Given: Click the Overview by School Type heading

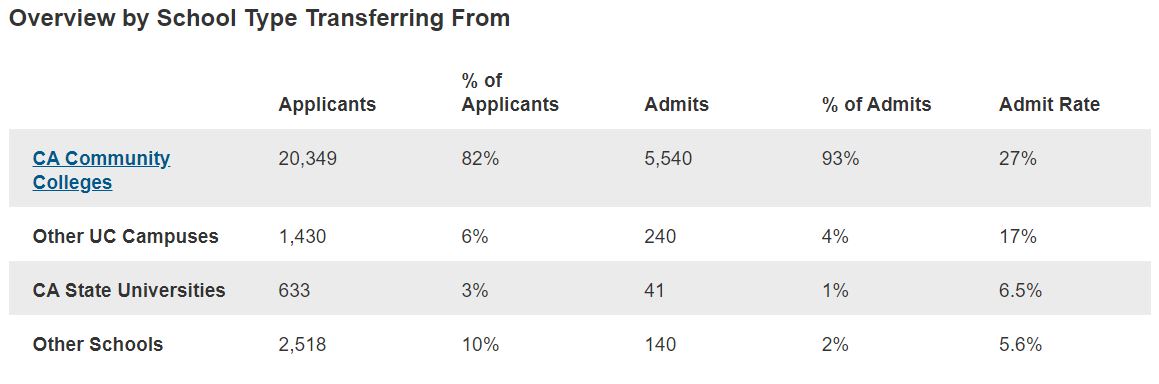Looking at the screenshot, I should pyautogui.click(x=259, y=19).
